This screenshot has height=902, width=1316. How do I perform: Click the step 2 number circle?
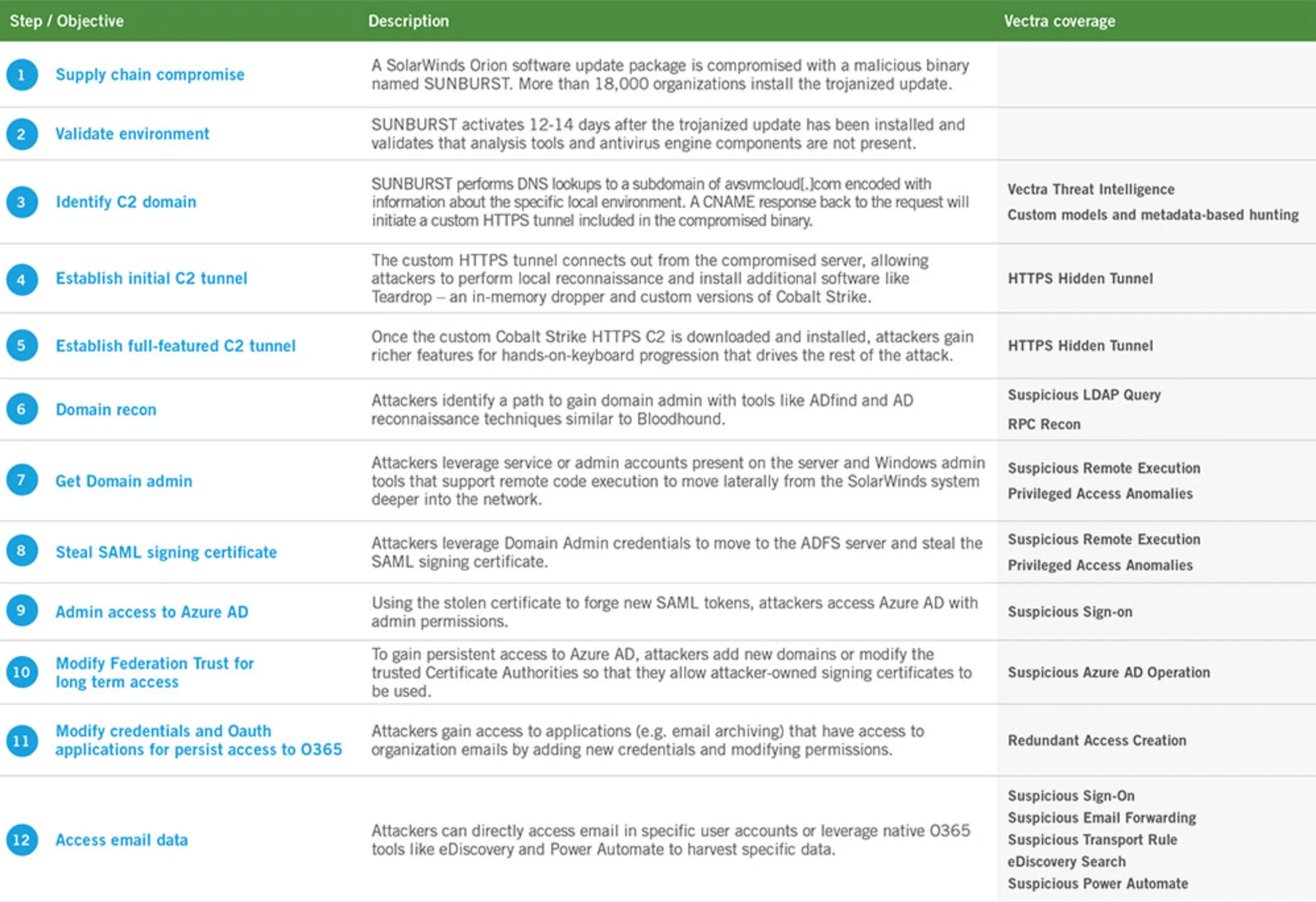[22, 134]
